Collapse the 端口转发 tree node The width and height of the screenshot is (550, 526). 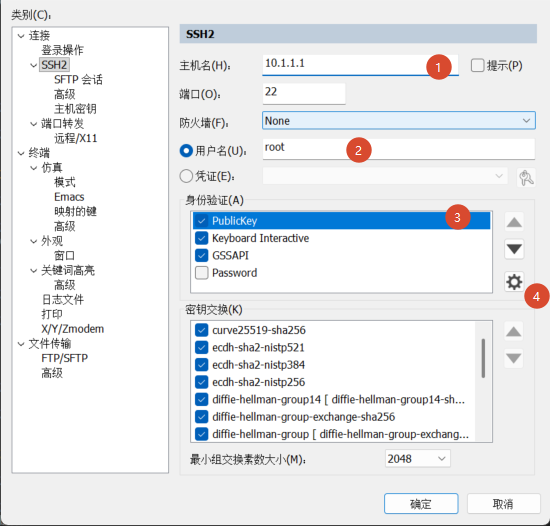(34, 124)
